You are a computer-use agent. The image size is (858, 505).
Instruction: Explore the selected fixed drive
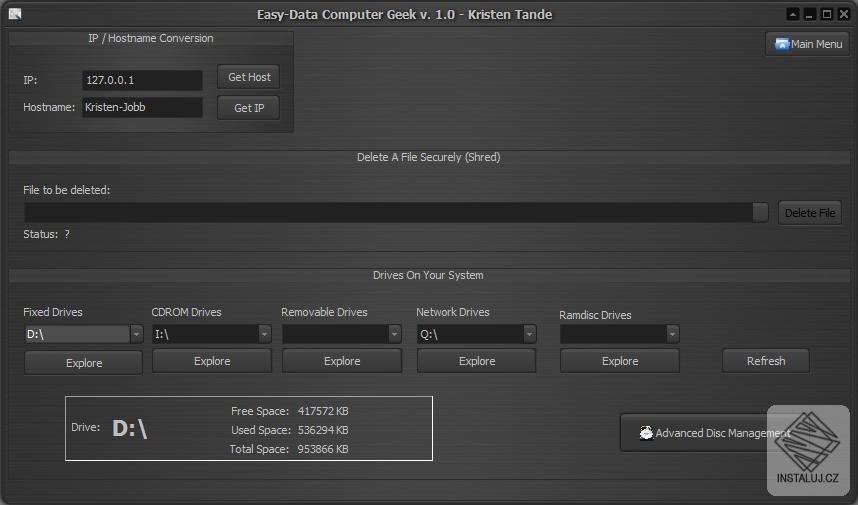pos(83,363)
